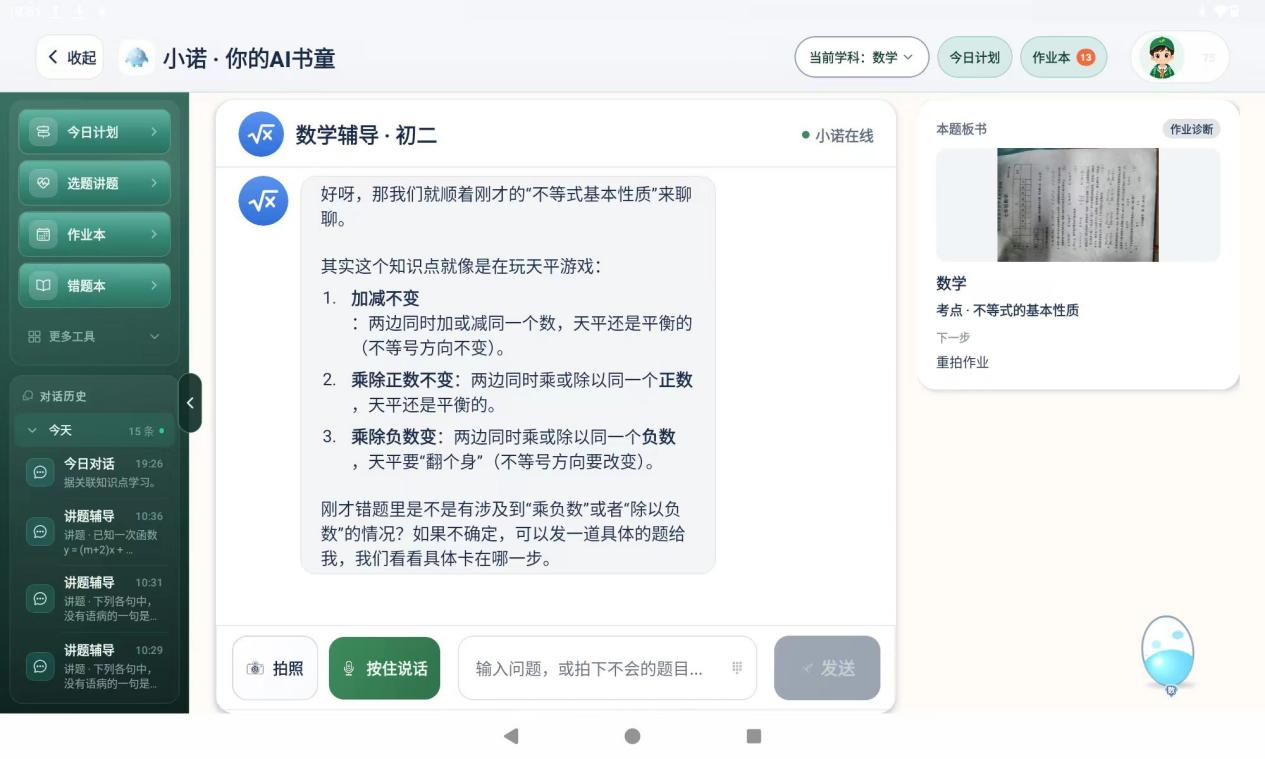Click the 作业诊断 tag
Viewport: 1265px width, 759px height.
coord(1191,129)
